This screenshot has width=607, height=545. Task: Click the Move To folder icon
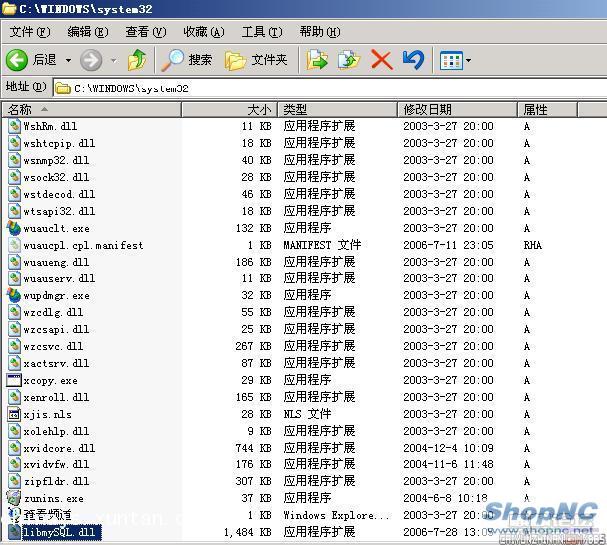click(317, 60)
